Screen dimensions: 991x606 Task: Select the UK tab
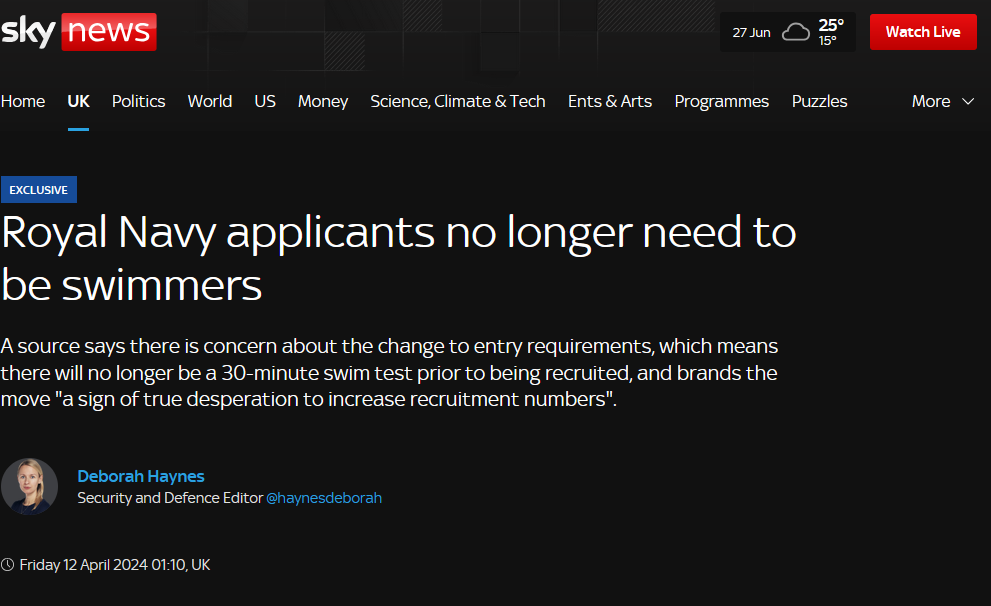[78, 101]
